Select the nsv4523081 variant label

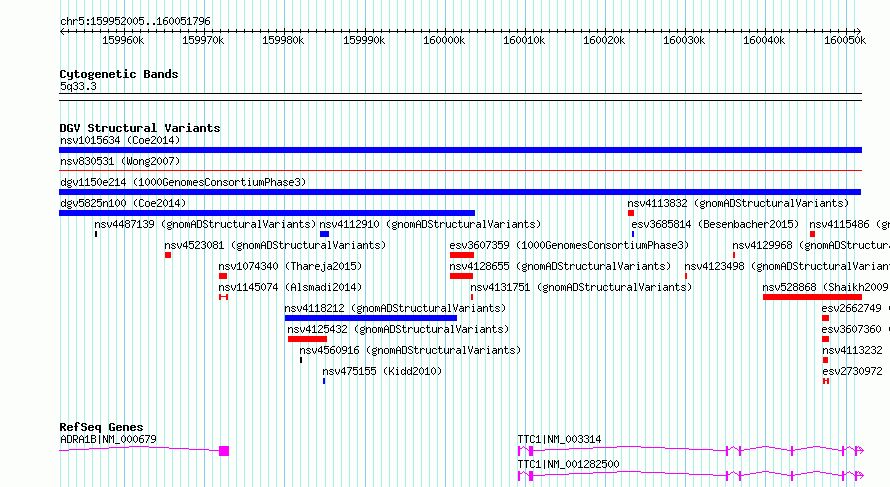[275, 245]
